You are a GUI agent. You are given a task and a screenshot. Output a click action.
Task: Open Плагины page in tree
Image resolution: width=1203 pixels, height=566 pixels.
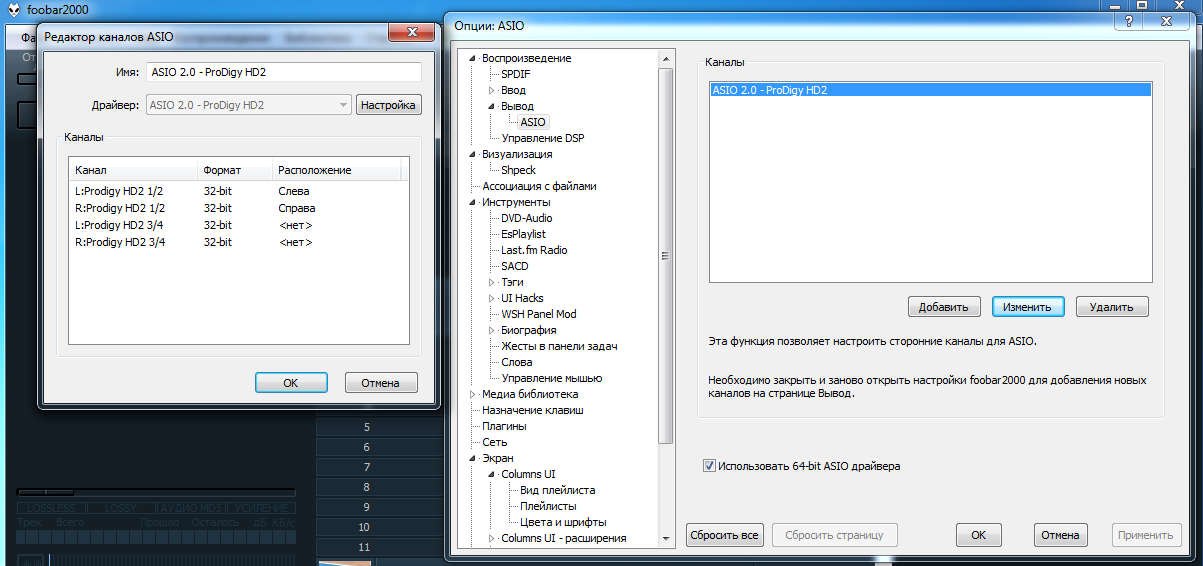[x=504, y=426]
